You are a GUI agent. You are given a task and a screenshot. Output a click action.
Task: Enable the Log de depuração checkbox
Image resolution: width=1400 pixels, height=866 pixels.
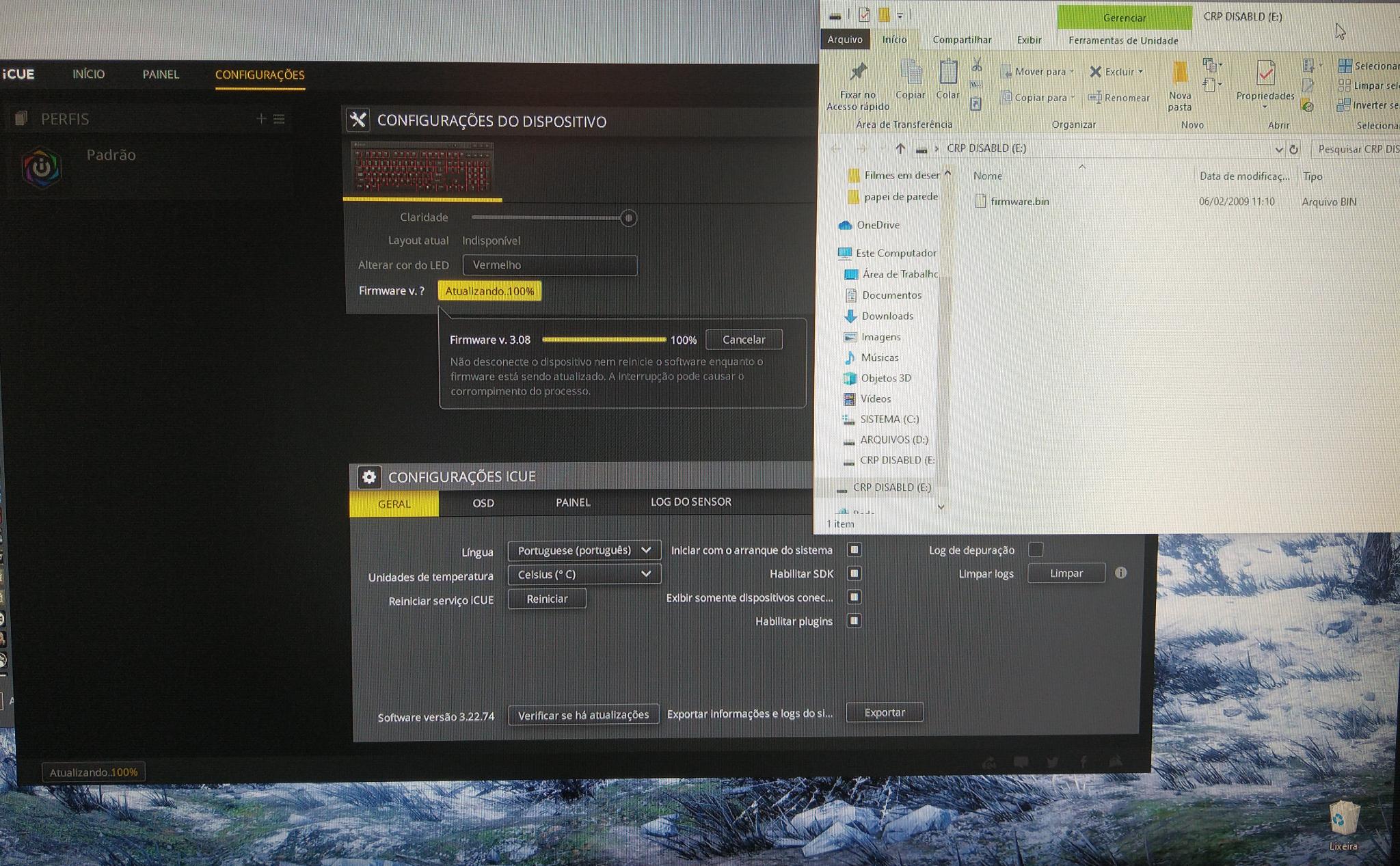click(1036, 550)
